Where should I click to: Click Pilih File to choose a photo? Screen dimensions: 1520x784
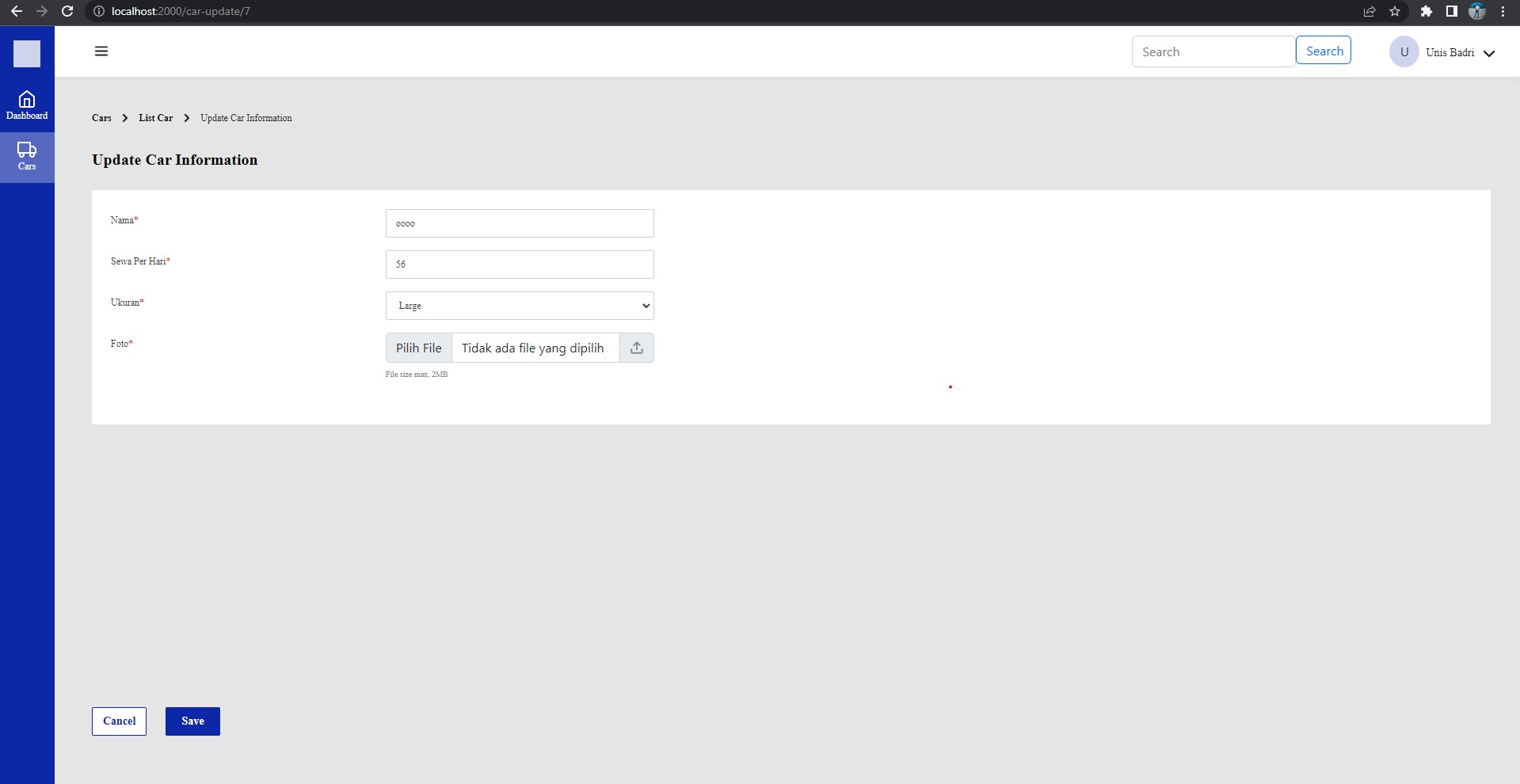[418, 348]
